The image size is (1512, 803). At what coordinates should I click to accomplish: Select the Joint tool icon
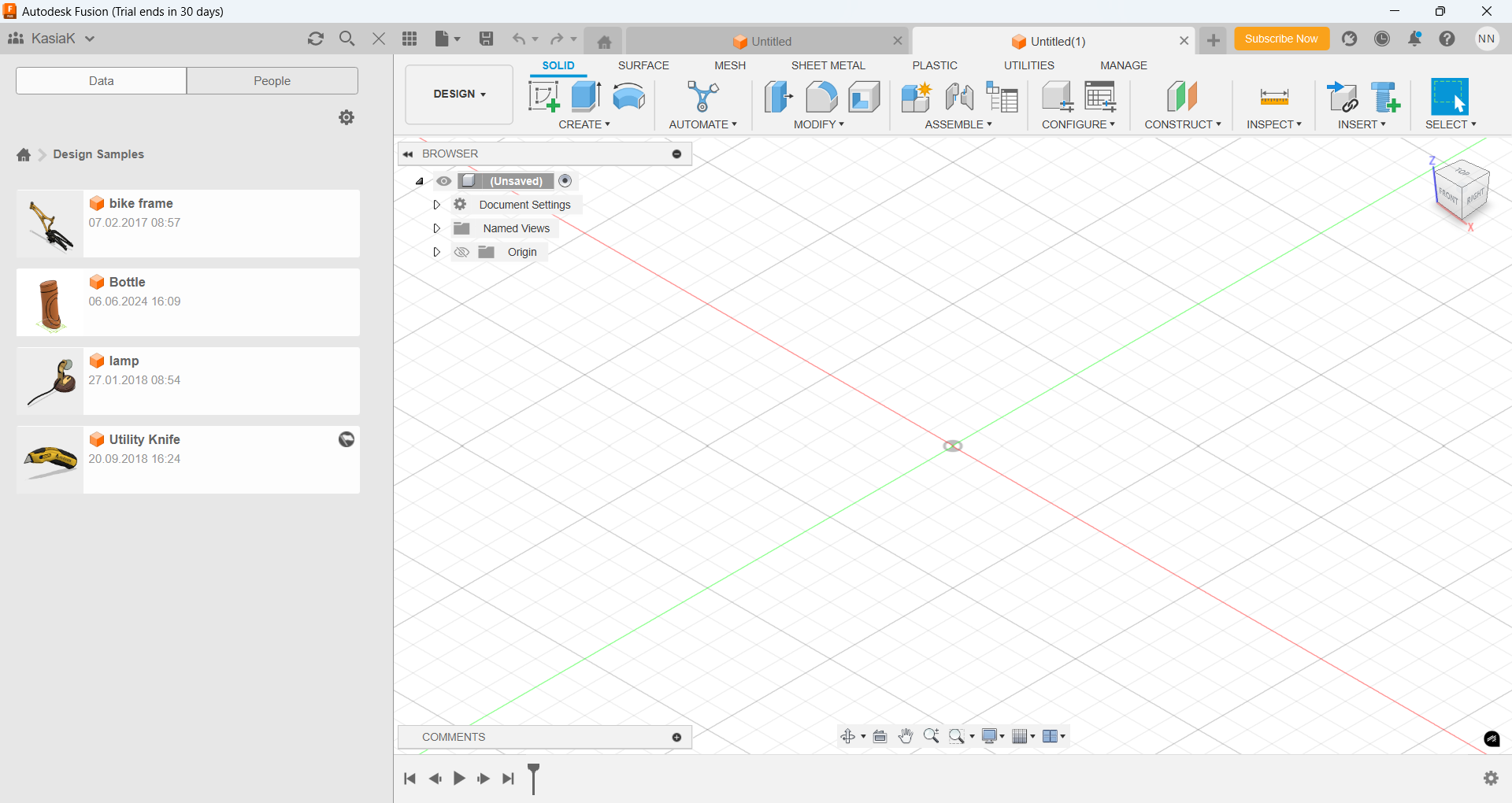click(959, 97)
